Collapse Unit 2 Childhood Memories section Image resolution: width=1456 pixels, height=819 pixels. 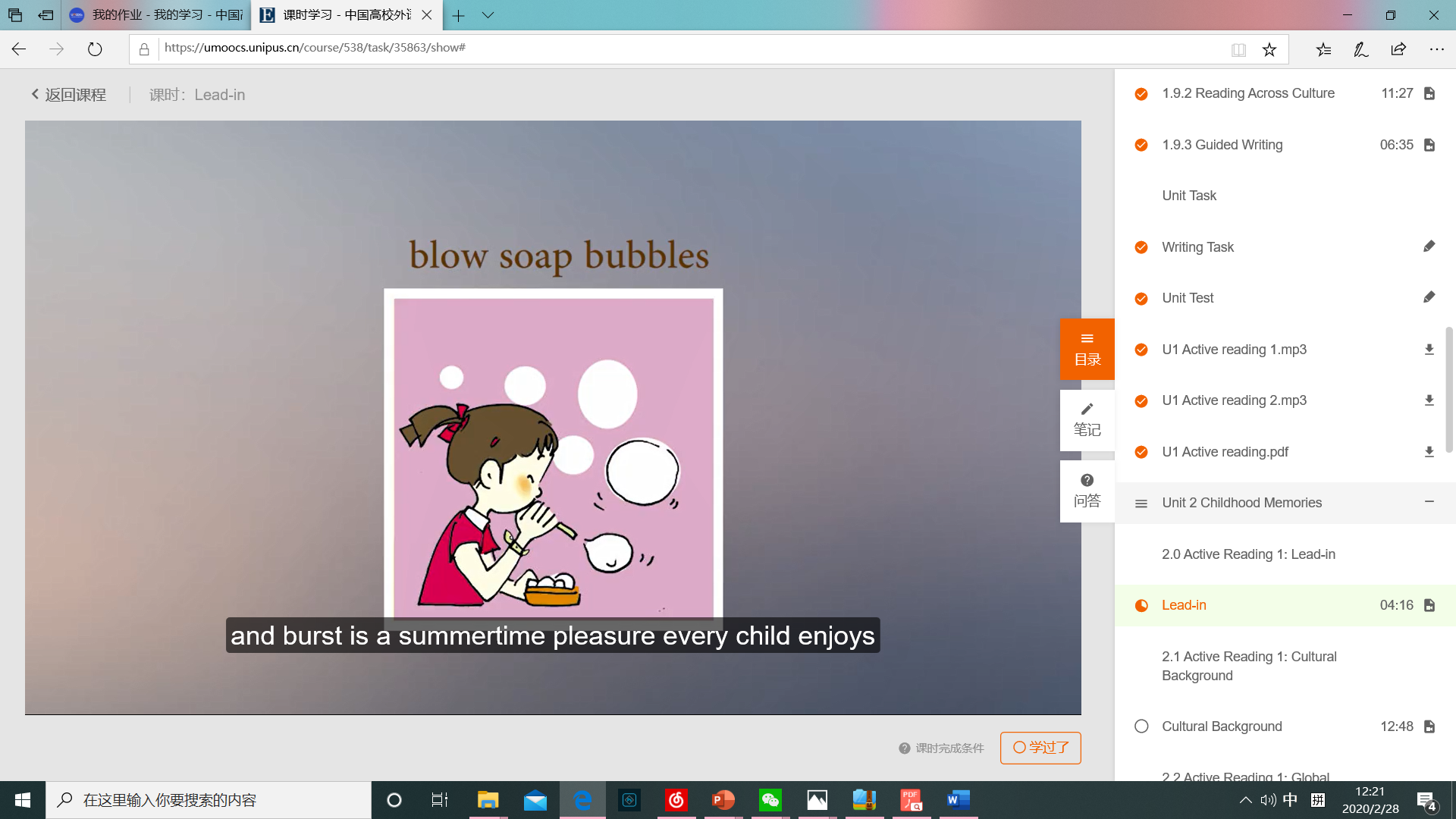pyautogui.click(x=1429, y=502)
